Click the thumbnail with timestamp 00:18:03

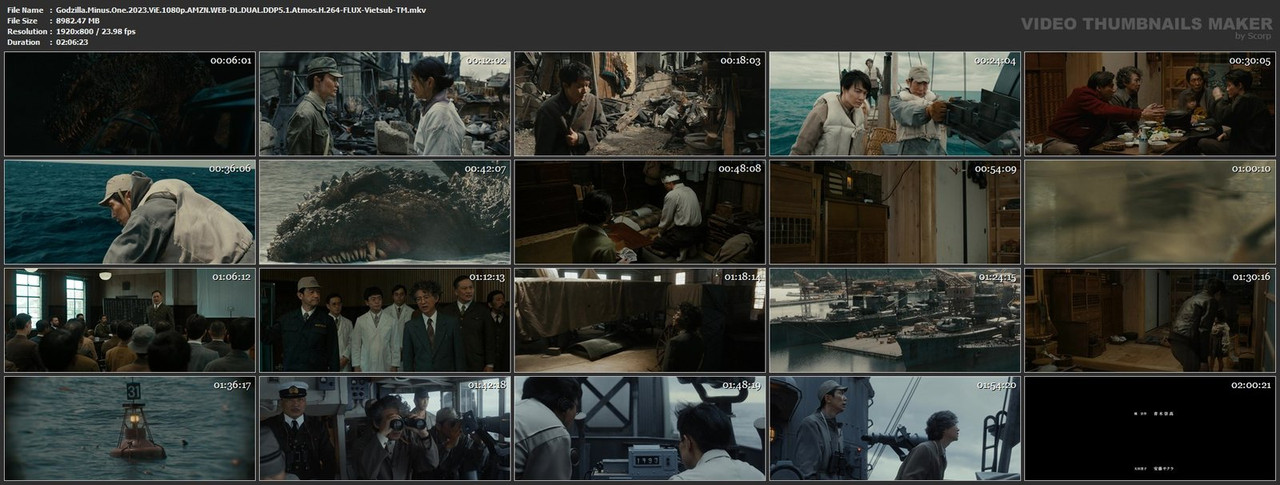[640, 104]
